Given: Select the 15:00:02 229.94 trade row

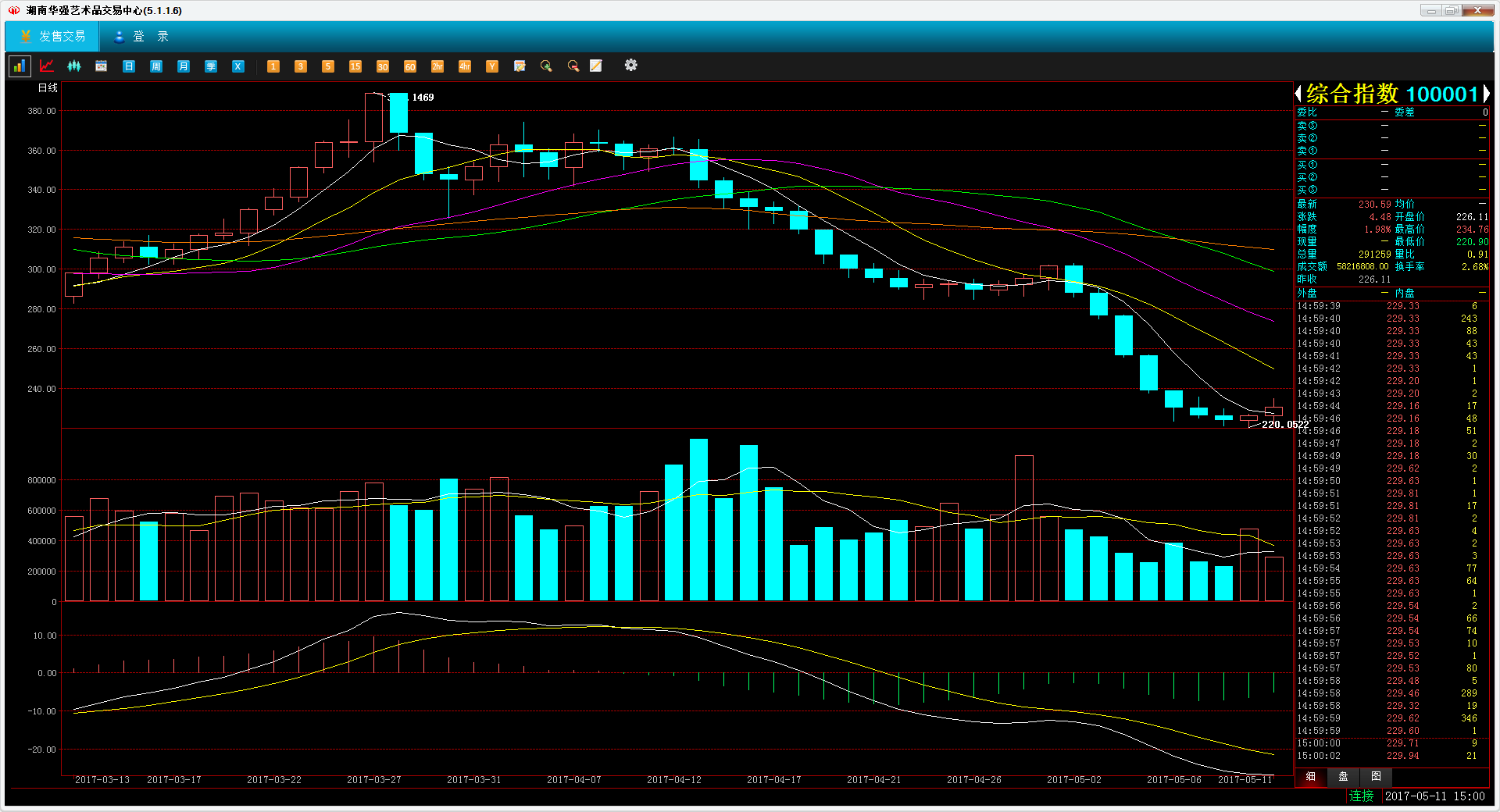Looking at the screenshot, I should click(1392, 756).
